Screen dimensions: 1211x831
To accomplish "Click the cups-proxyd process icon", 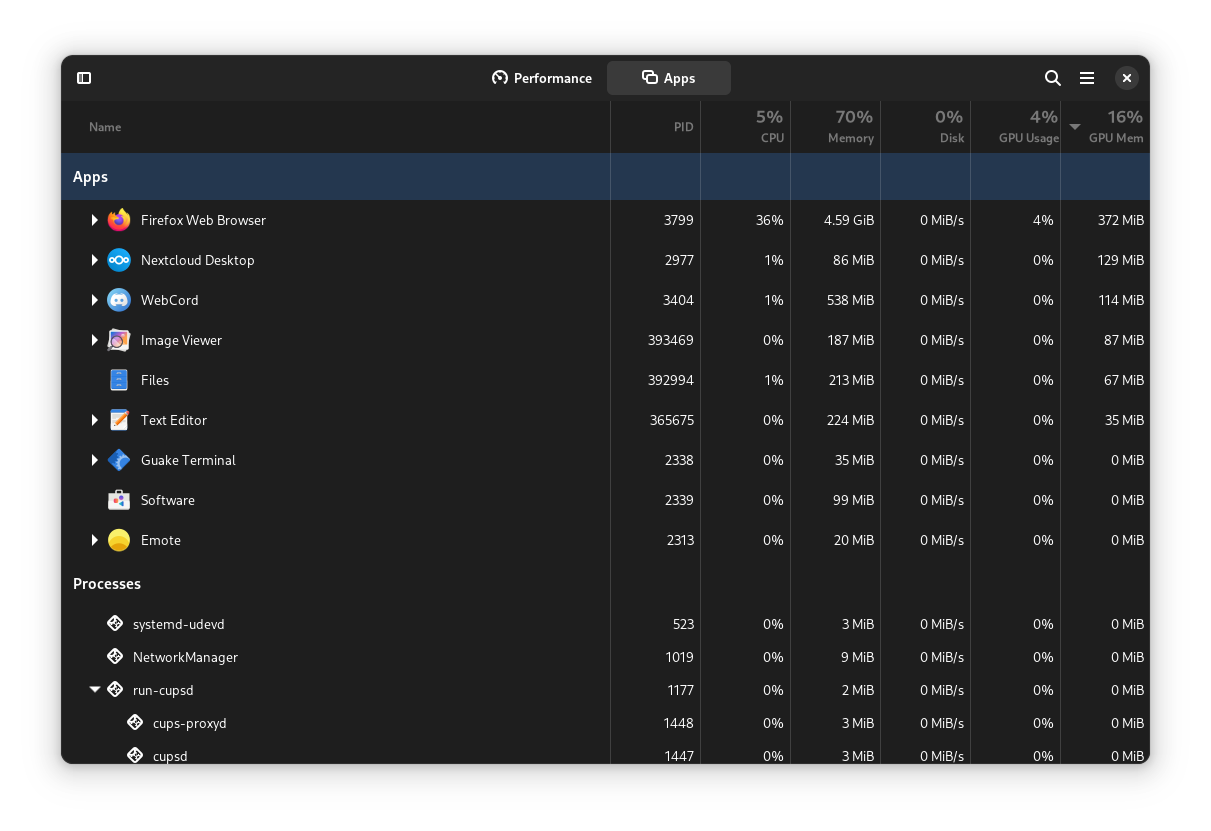I will pyautogui.click(x=135, y=723).
